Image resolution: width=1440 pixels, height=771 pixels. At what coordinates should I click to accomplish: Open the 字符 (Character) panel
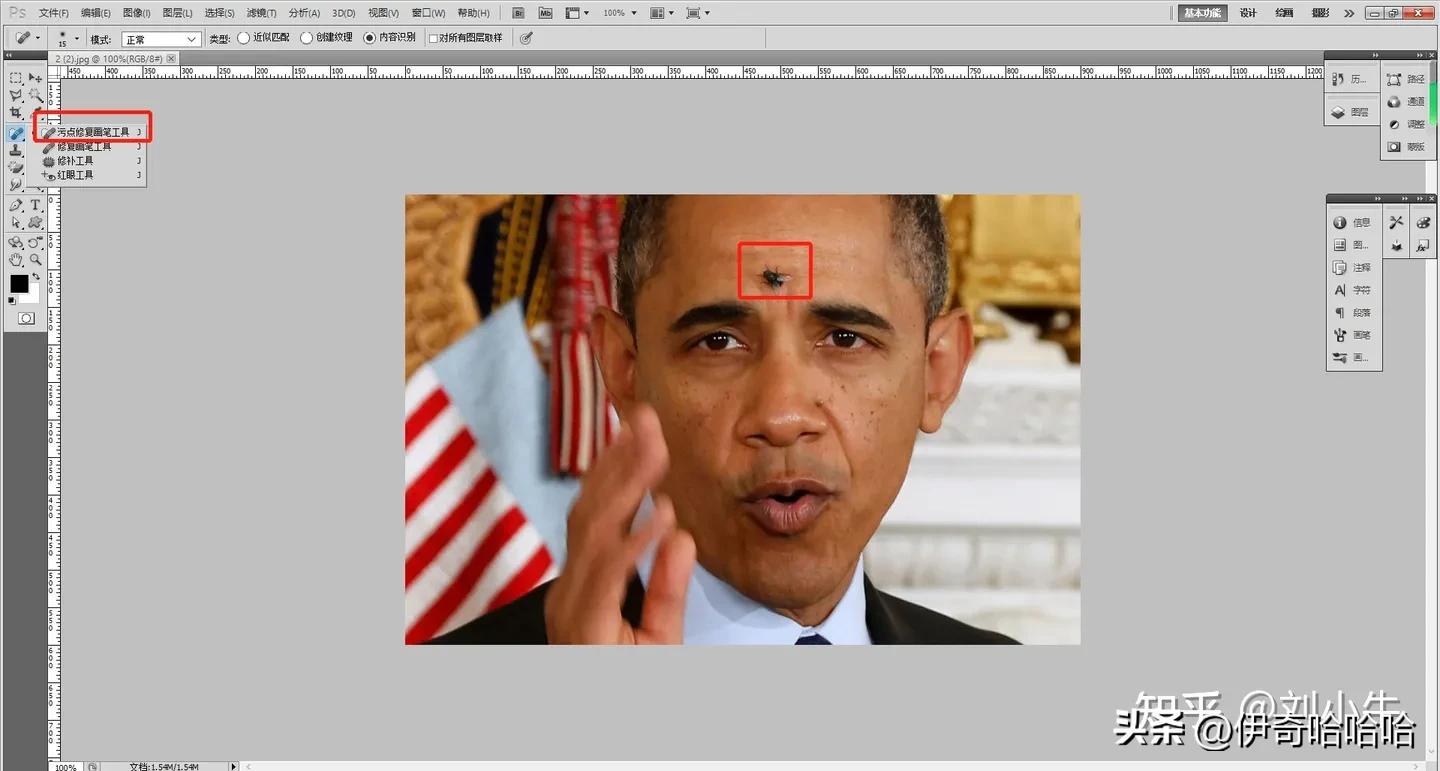click(x=1356, y=290)
